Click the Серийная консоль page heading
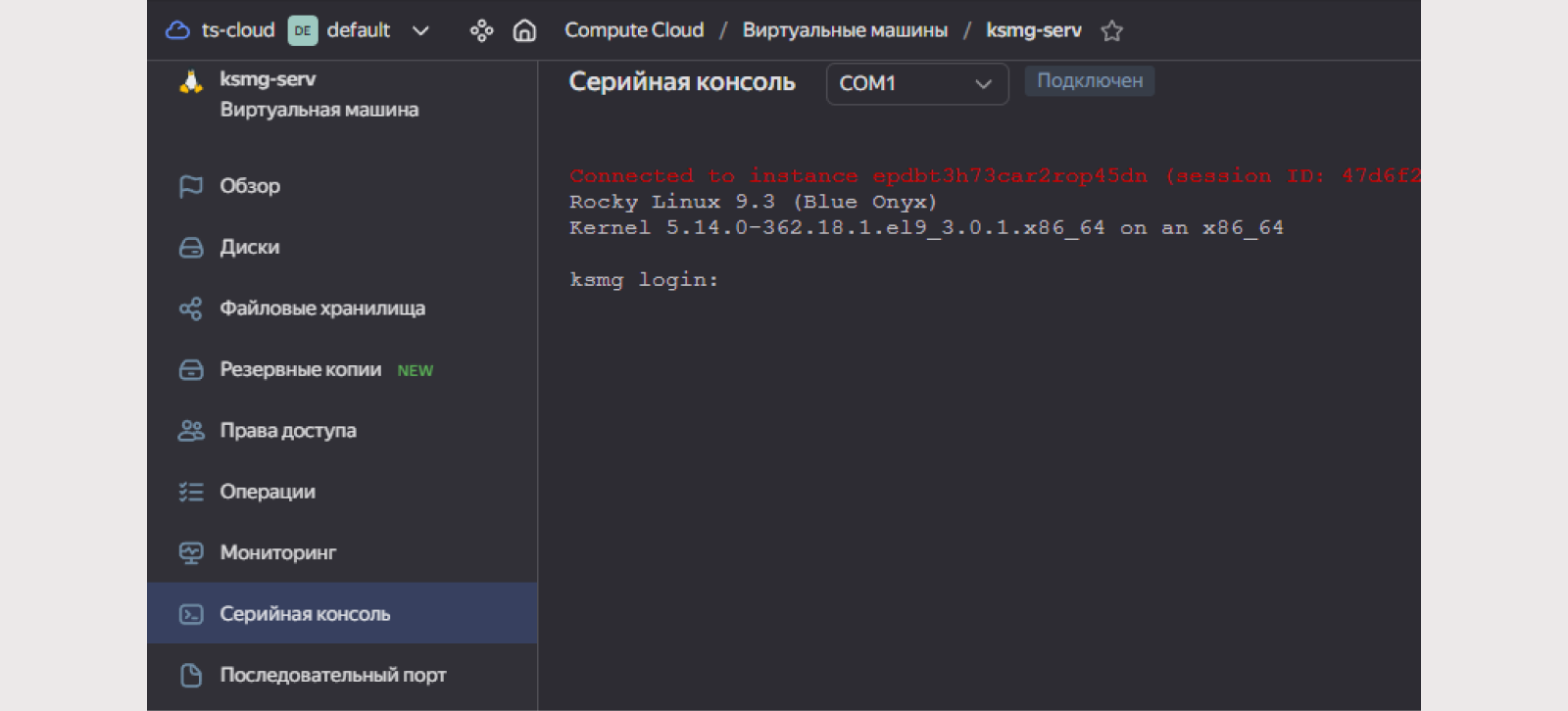The height and width of the screenshot is (711, 1568). (682, 82)
